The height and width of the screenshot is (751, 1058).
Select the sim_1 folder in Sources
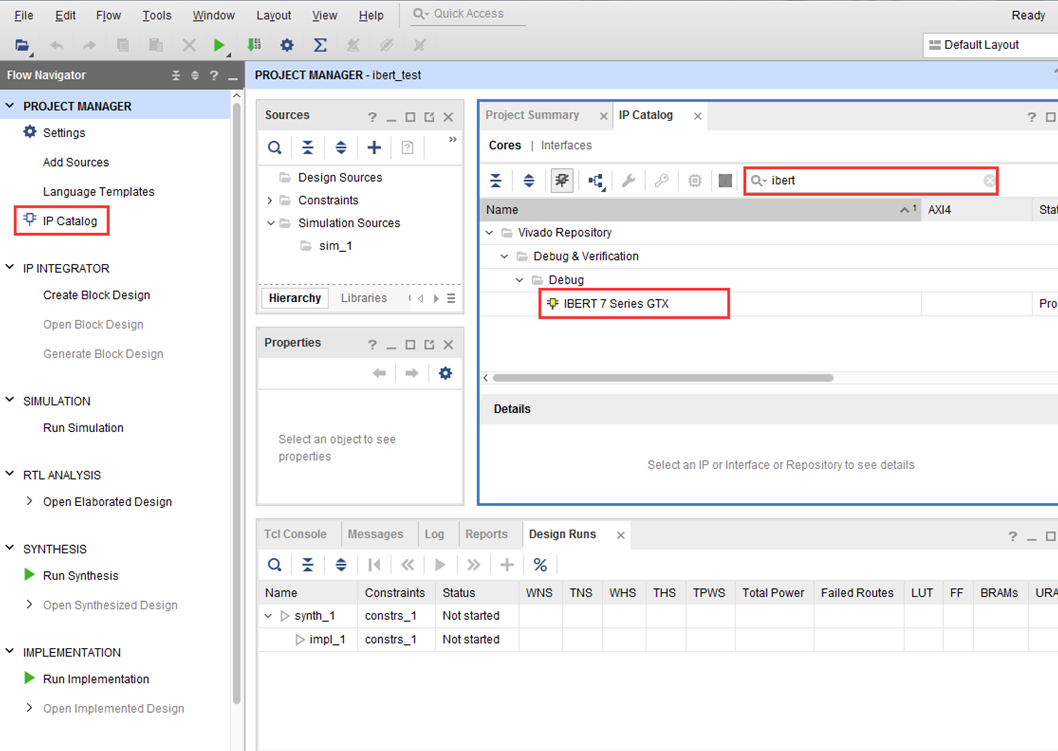point(335,246)
